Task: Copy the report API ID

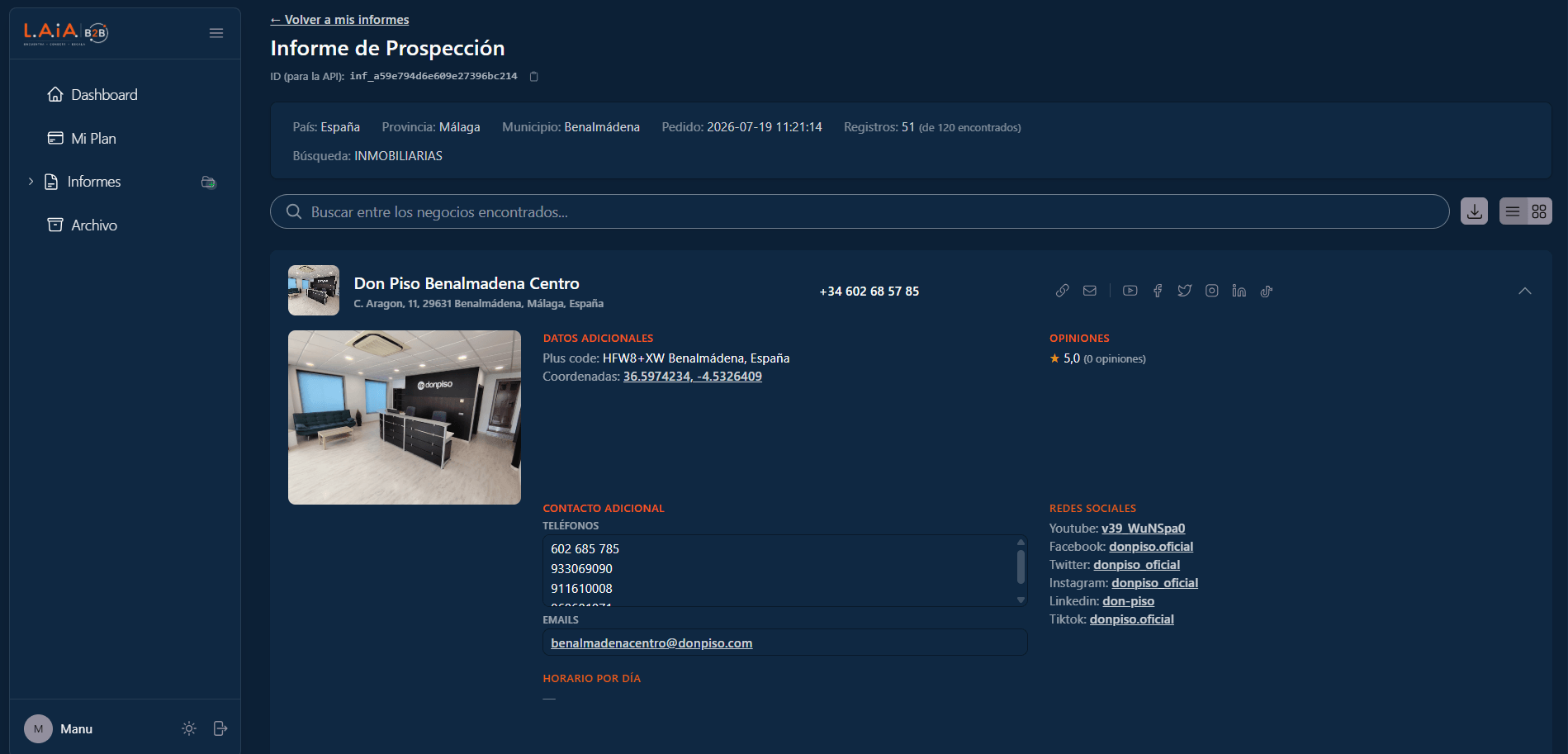Action: [534, 77]
